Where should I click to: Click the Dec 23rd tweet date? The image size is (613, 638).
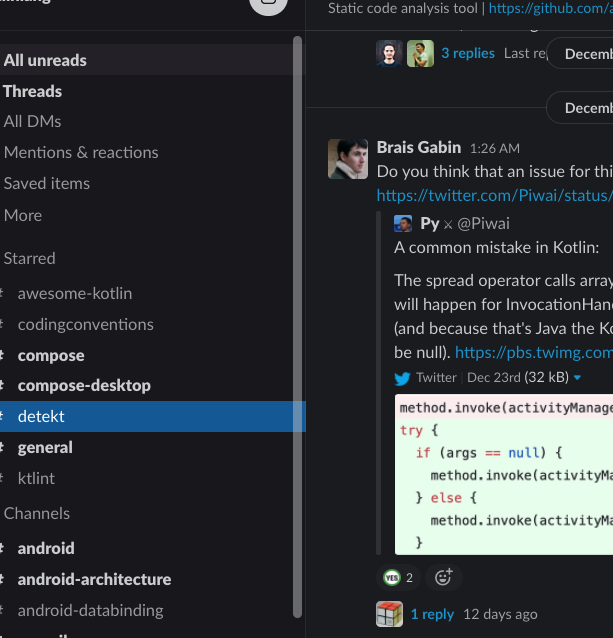494,378
